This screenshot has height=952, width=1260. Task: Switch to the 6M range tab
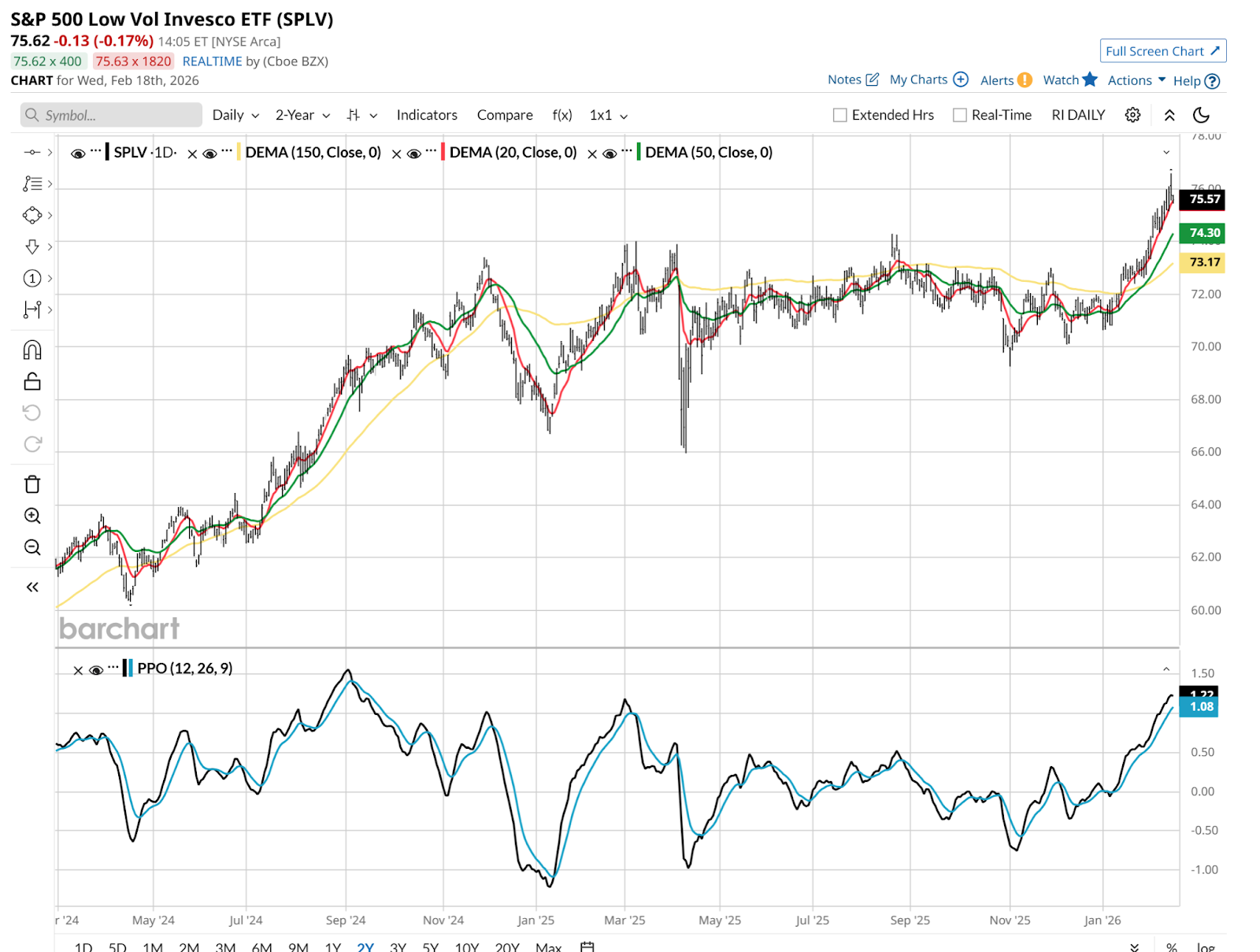(261, 946)
